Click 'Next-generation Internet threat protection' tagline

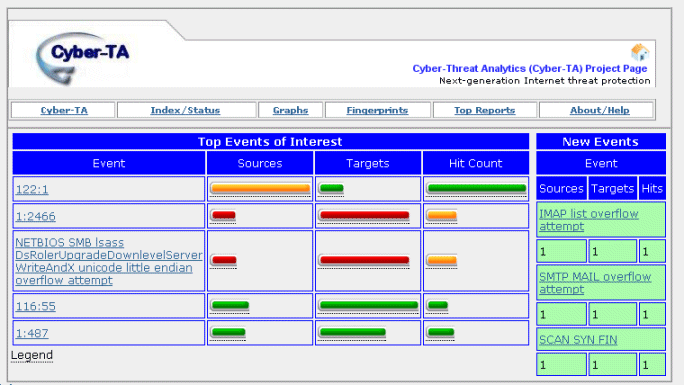point(544,81)
